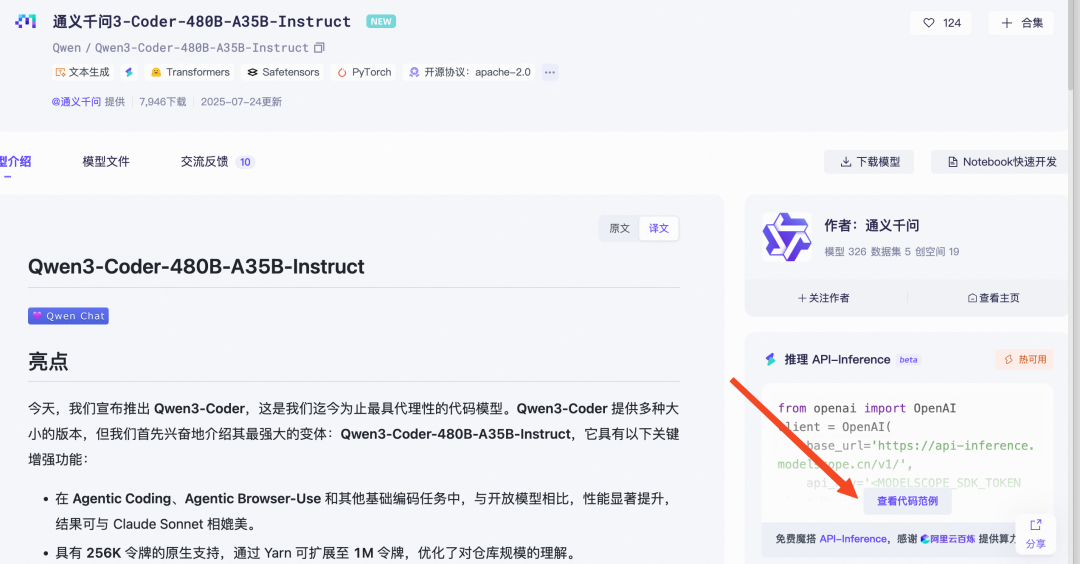Click the 亮点 section heading
Screen dimensions: 1080x564
pos(48,361)
